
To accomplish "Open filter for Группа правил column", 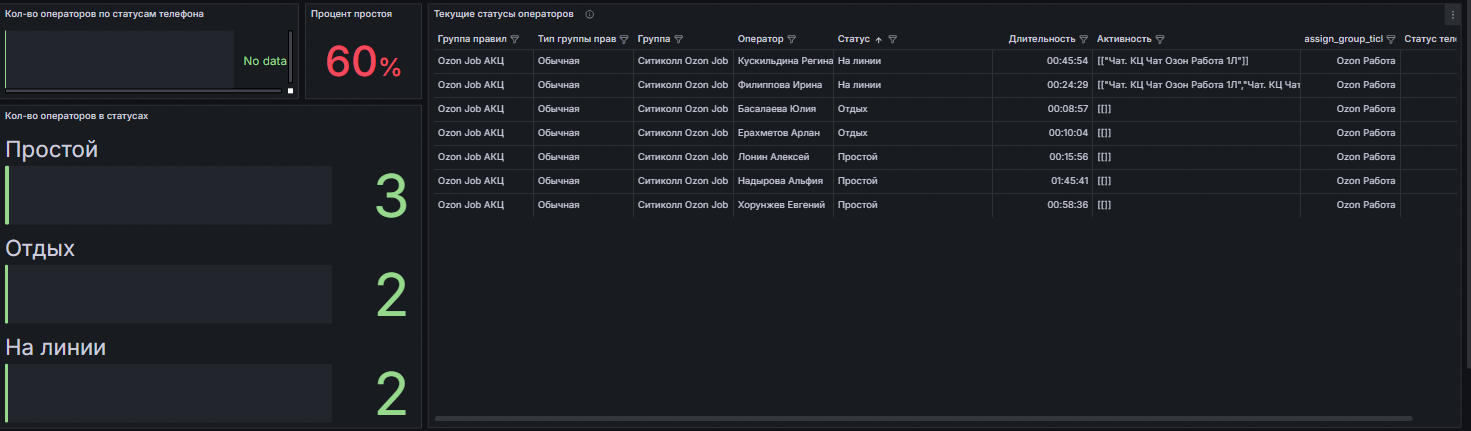I will click(515, 39).
